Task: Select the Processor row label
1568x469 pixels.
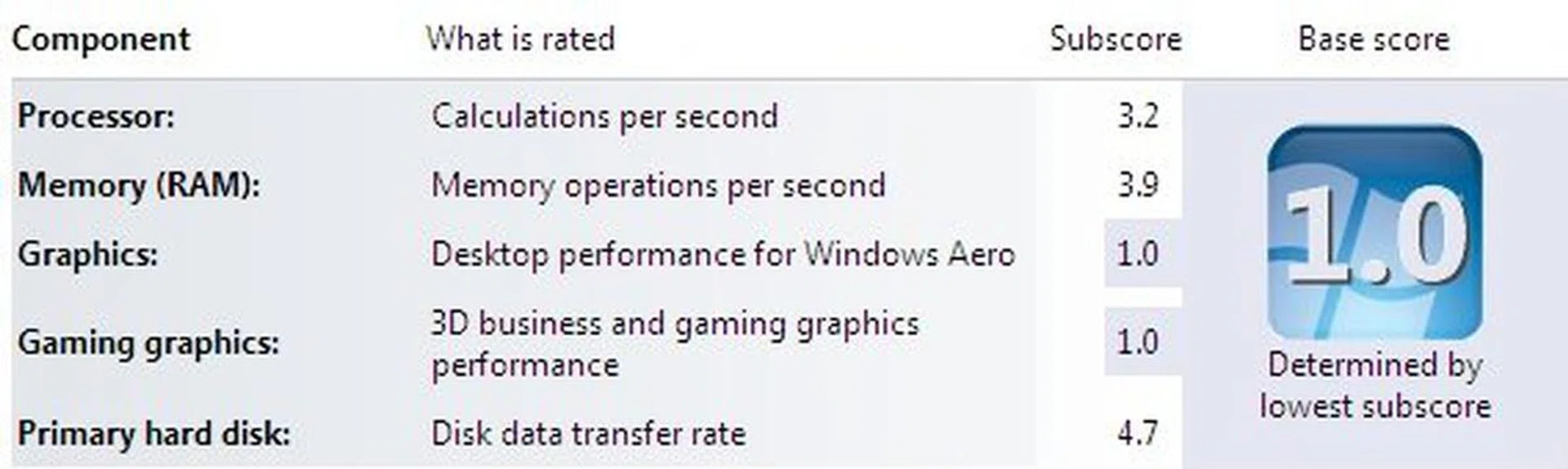Action: pos(96,116)
